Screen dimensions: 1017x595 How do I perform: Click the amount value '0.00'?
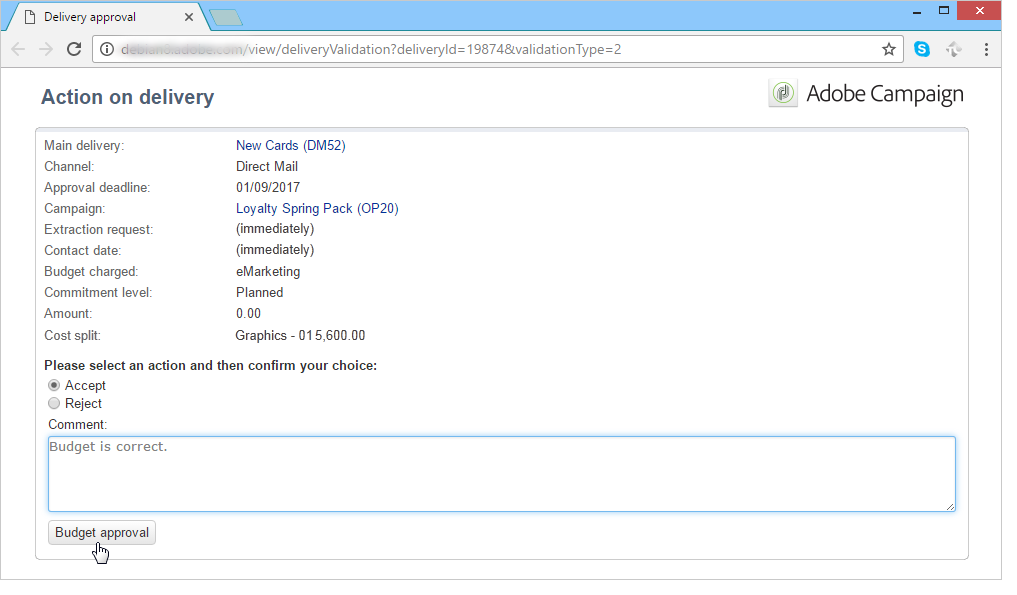(x=248, y=313)
